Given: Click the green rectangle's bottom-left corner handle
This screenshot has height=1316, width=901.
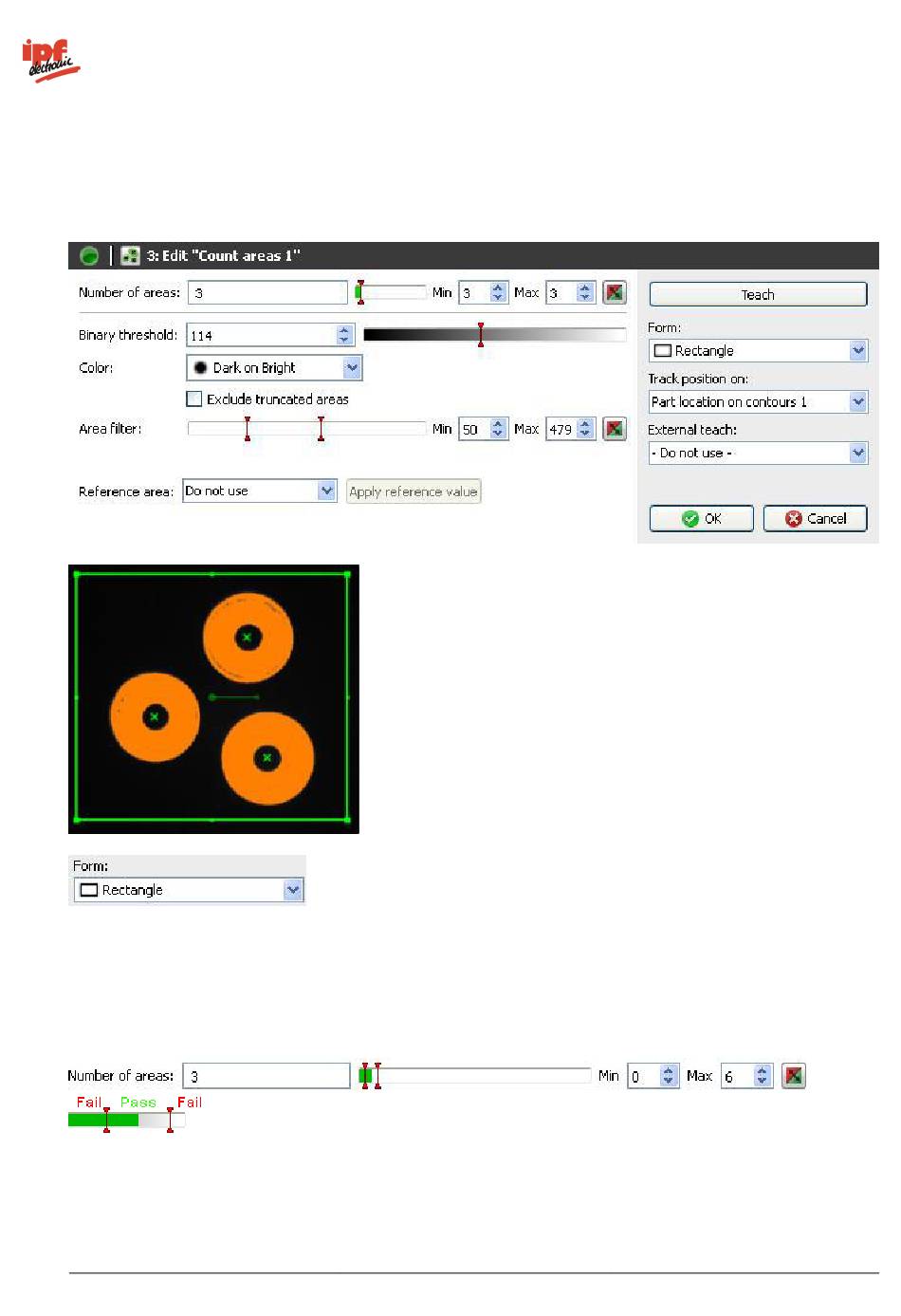Looking at the screenshot, I should [77, 820].
